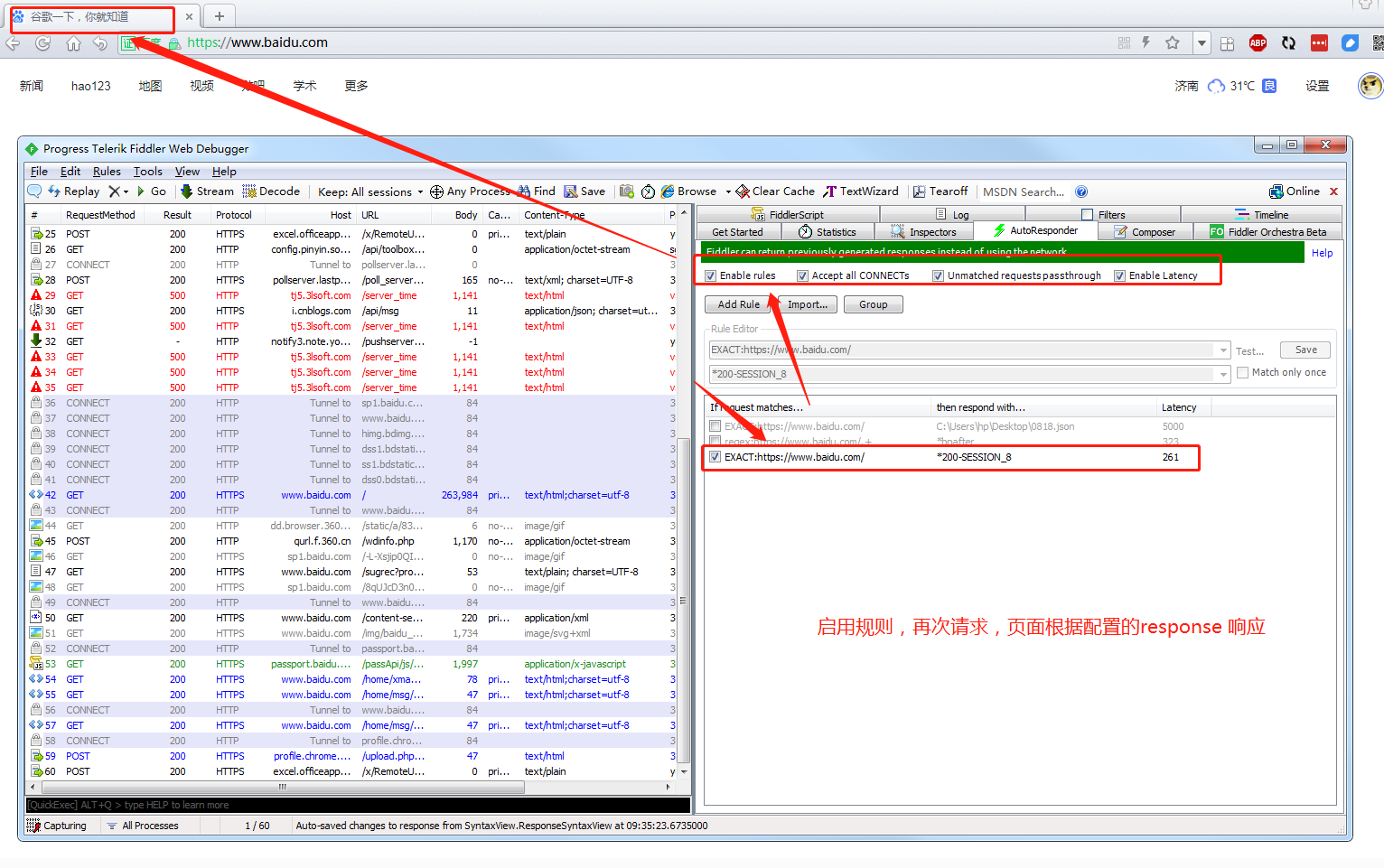Open the File menu in Fiddler

click(39, 172)
